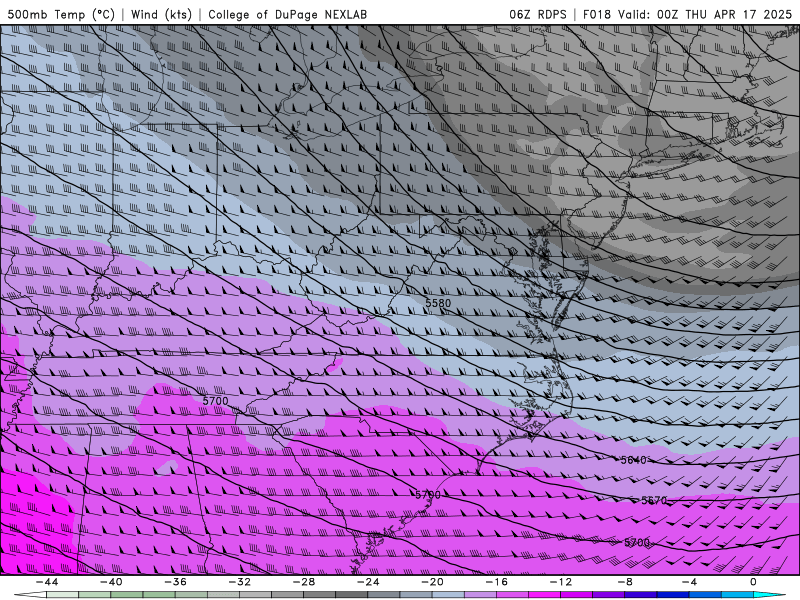This screenshot has height=600, width=800.
Task: Click the -32 color scale label
Action: 240,582
